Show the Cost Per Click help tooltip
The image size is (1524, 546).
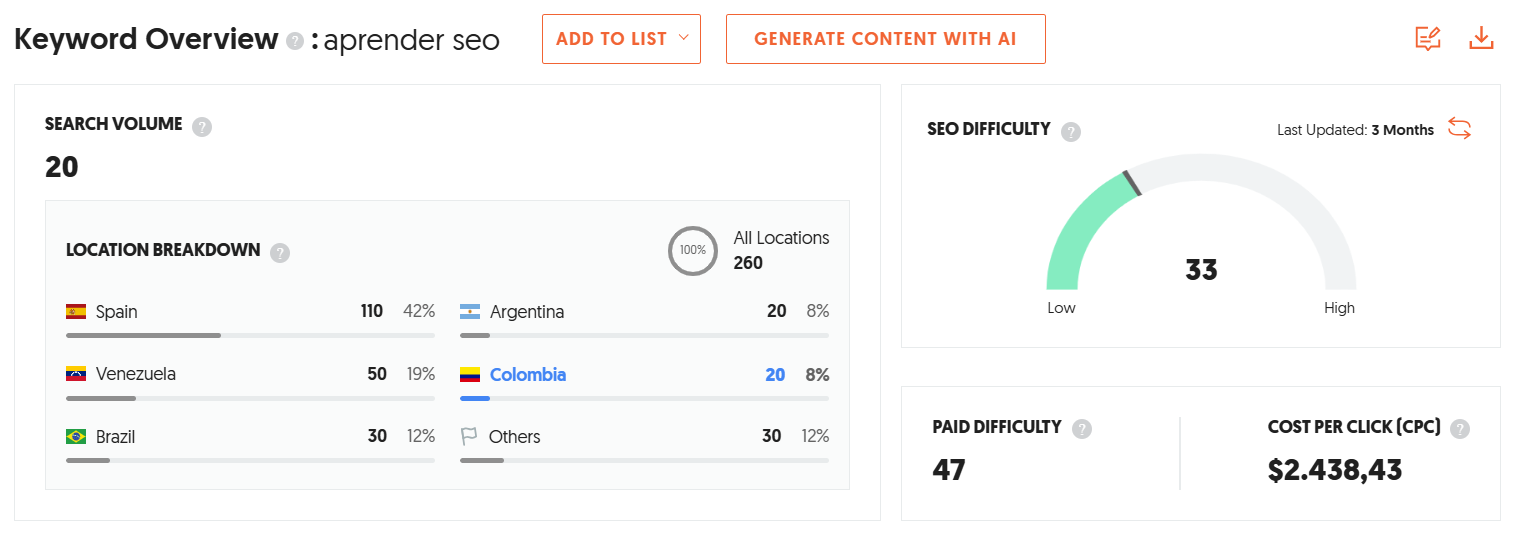click(1460, 429)
